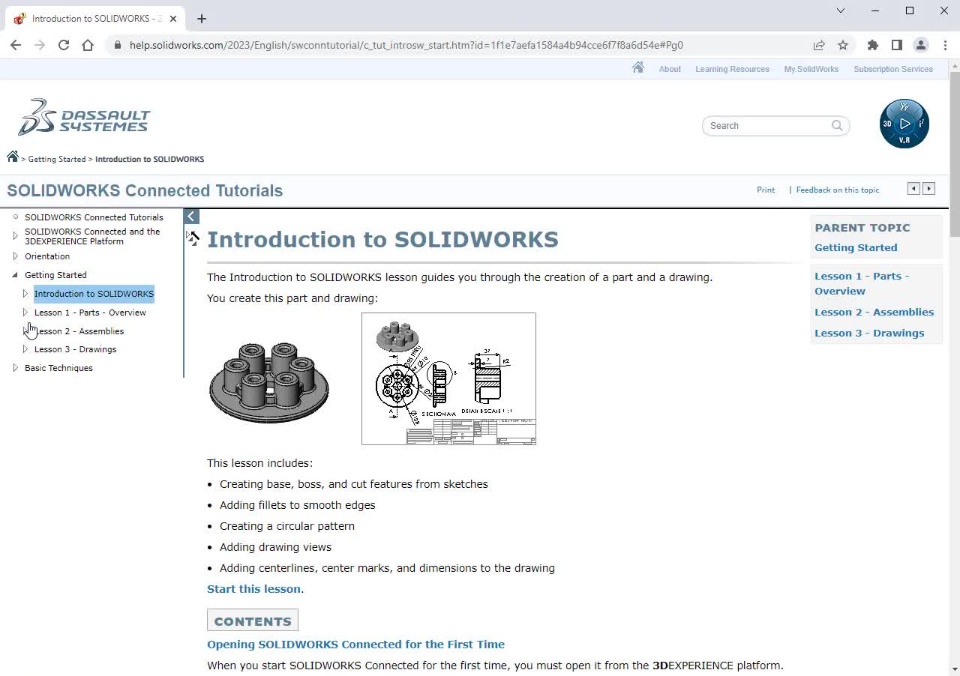Go to previous topic arrow button
The height and width of the screenshot is (676, 960).
tap(913, 189)
